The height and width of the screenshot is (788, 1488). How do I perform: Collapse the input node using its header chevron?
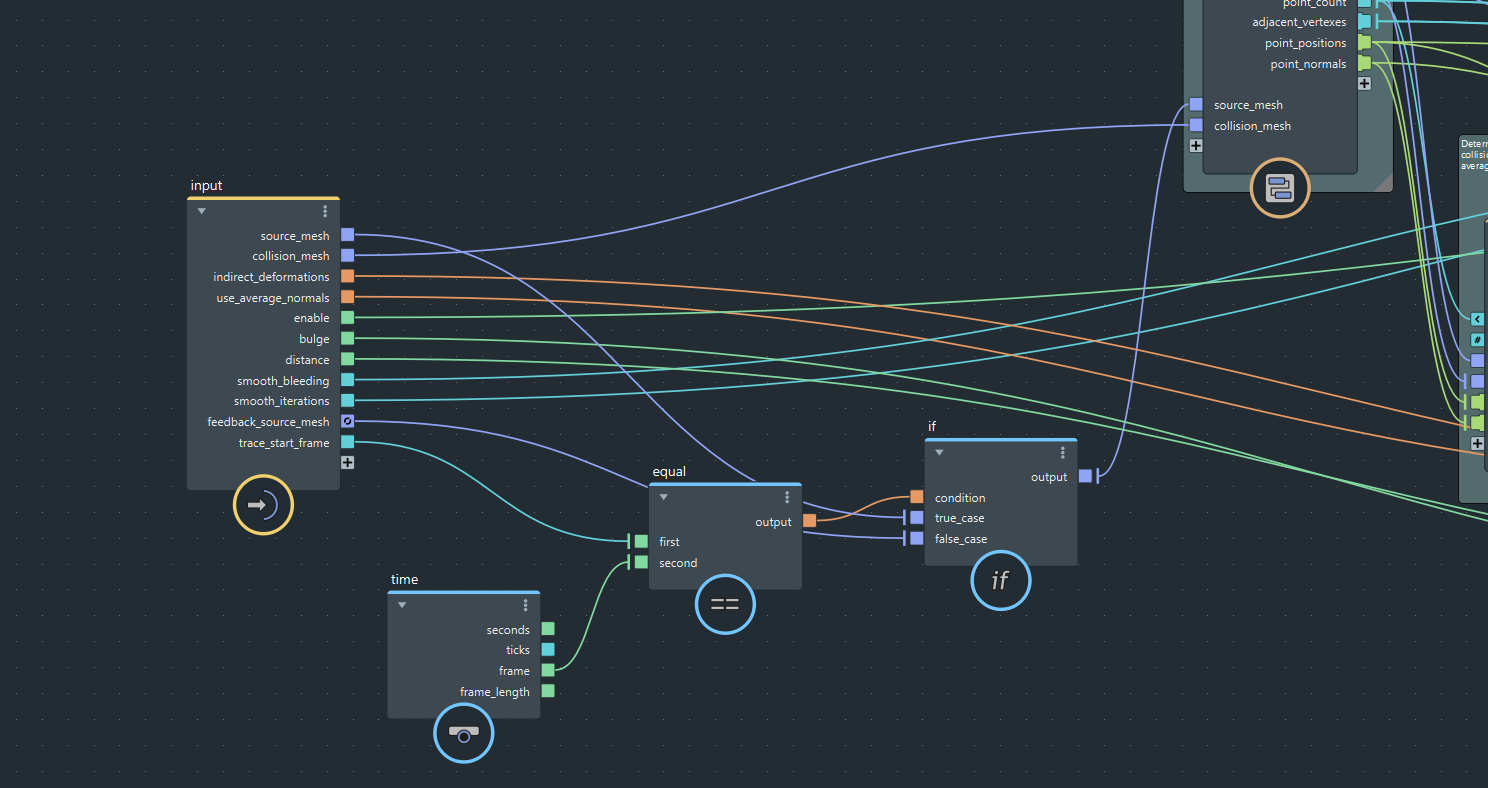[201, 210]
